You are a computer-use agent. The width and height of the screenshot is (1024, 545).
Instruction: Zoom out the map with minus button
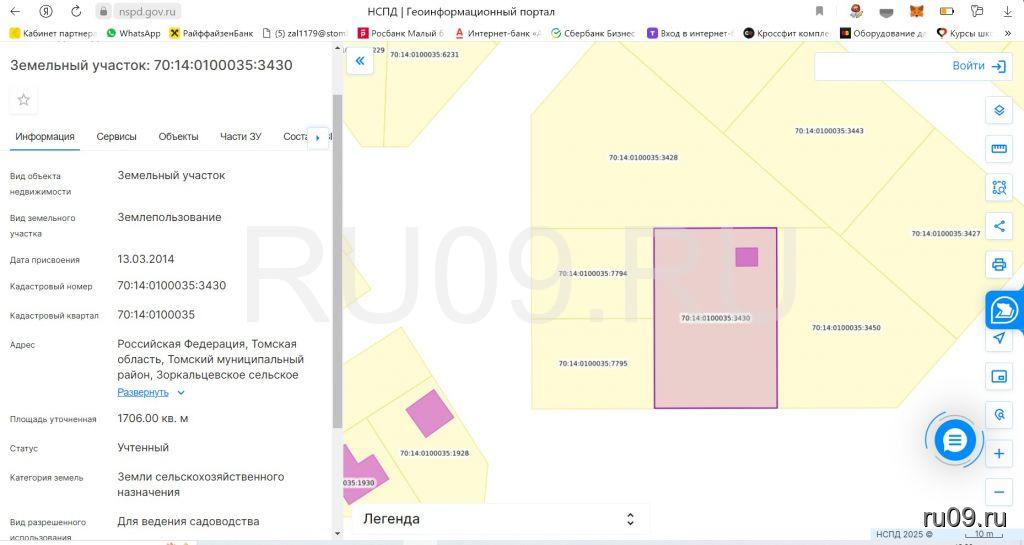[998, 492]
